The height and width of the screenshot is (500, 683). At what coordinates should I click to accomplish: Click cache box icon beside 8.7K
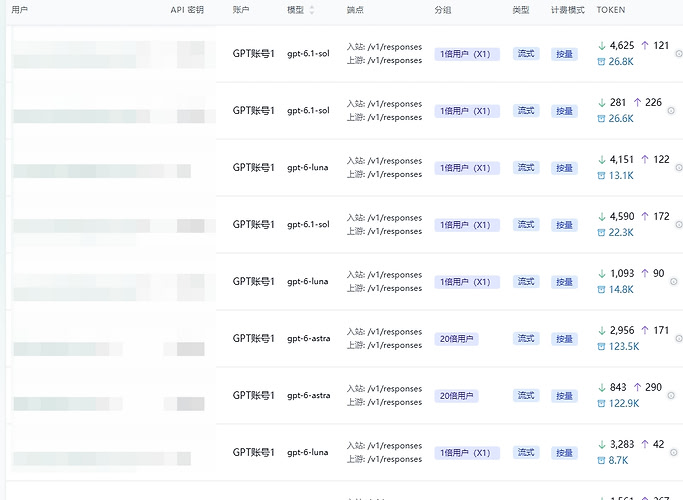click(601, 461)
